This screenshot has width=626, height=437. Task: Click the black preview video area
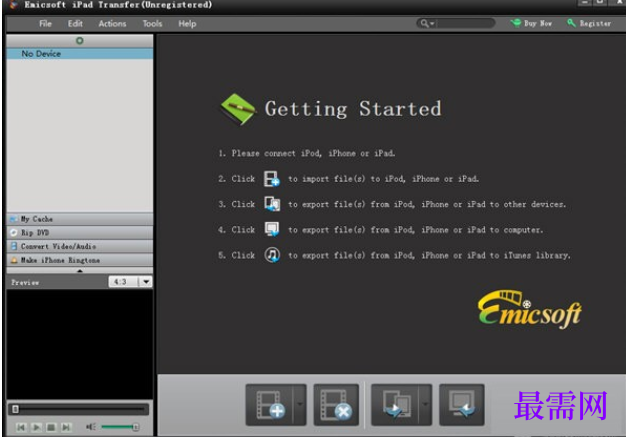pyautogui.click(x=79, y=344)
